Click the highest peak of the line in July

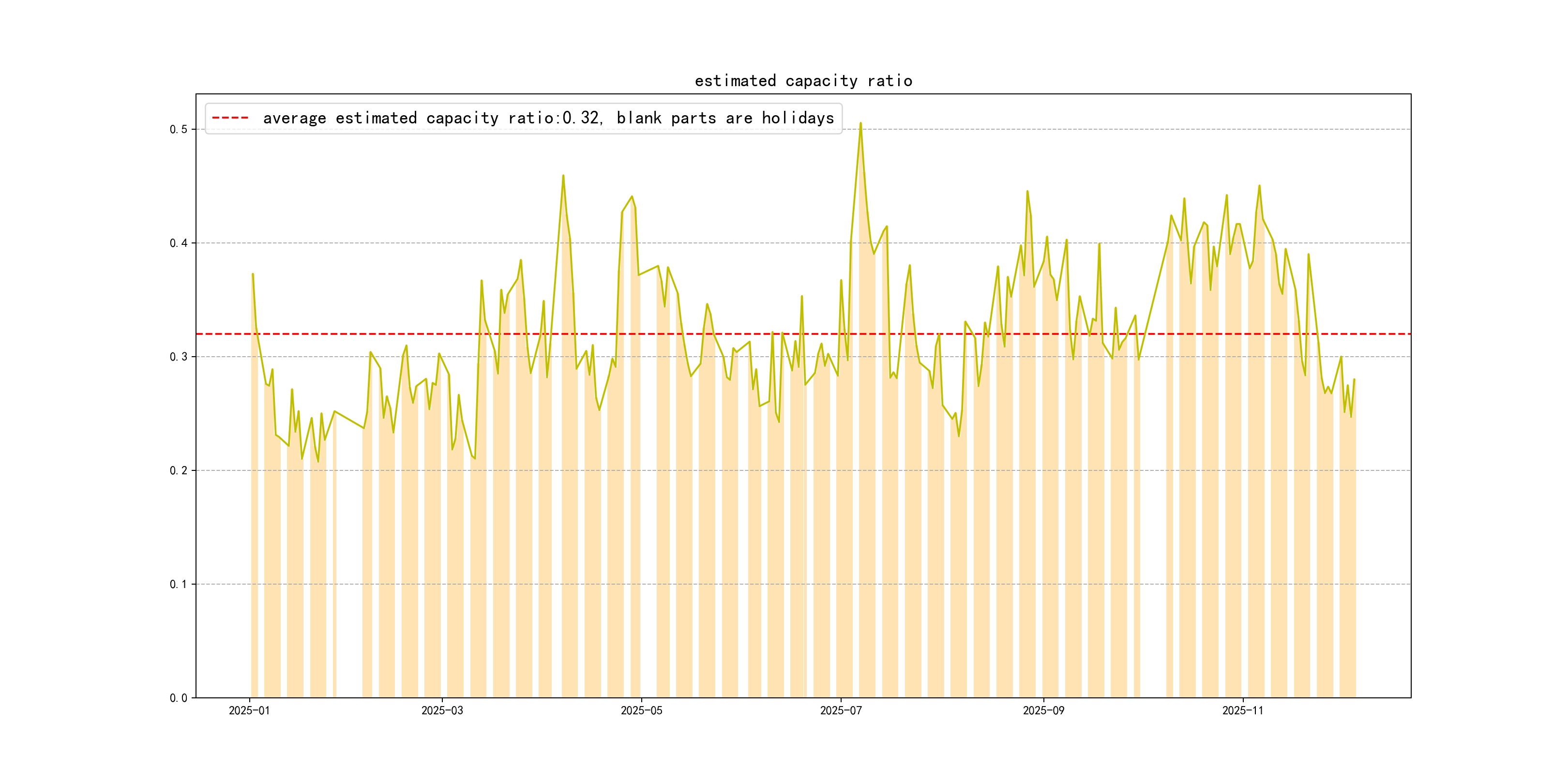click(860, 123)
